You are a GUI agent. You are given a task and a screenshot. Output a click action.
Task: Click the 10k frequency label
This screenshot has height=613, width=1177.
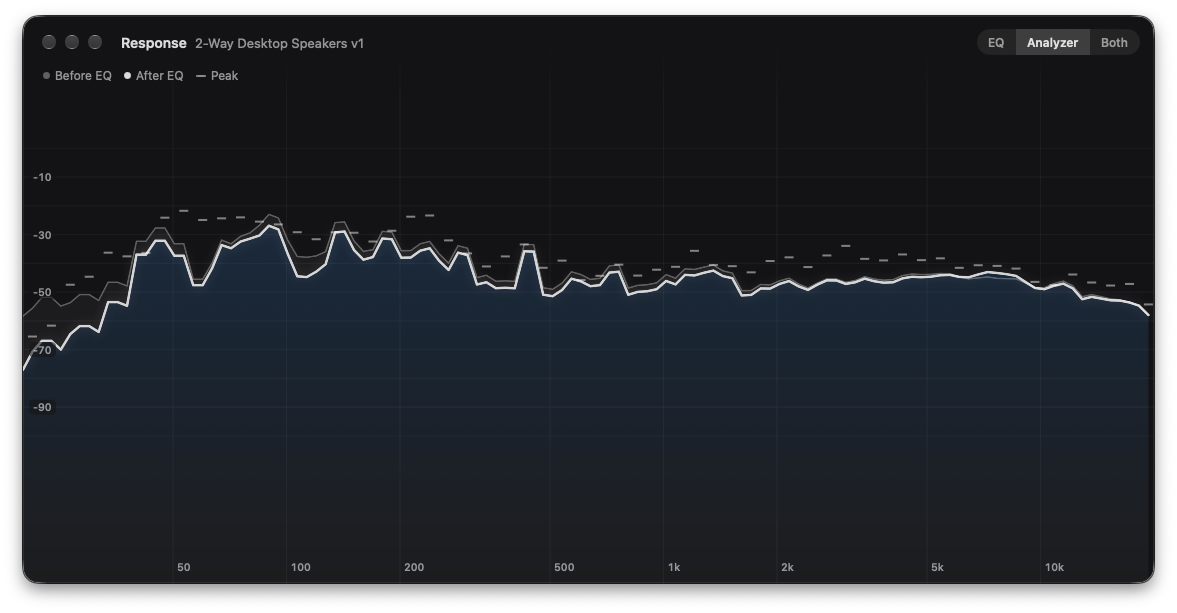click(x=1055, y=567)
